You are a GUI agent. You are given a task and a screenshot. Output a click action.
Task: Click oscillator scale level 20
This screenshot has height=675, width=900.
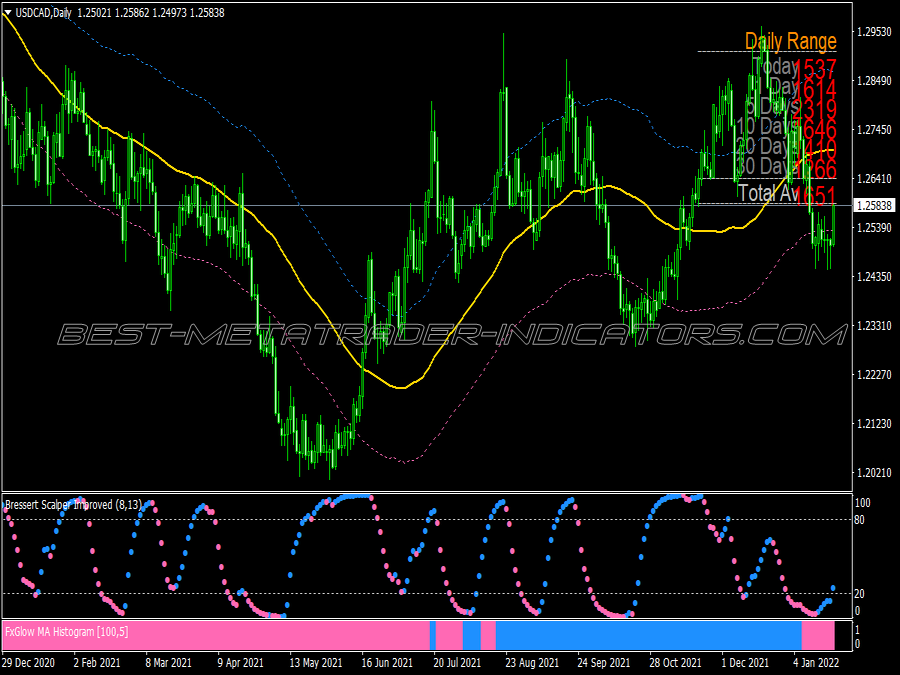(x=860, y=593)
